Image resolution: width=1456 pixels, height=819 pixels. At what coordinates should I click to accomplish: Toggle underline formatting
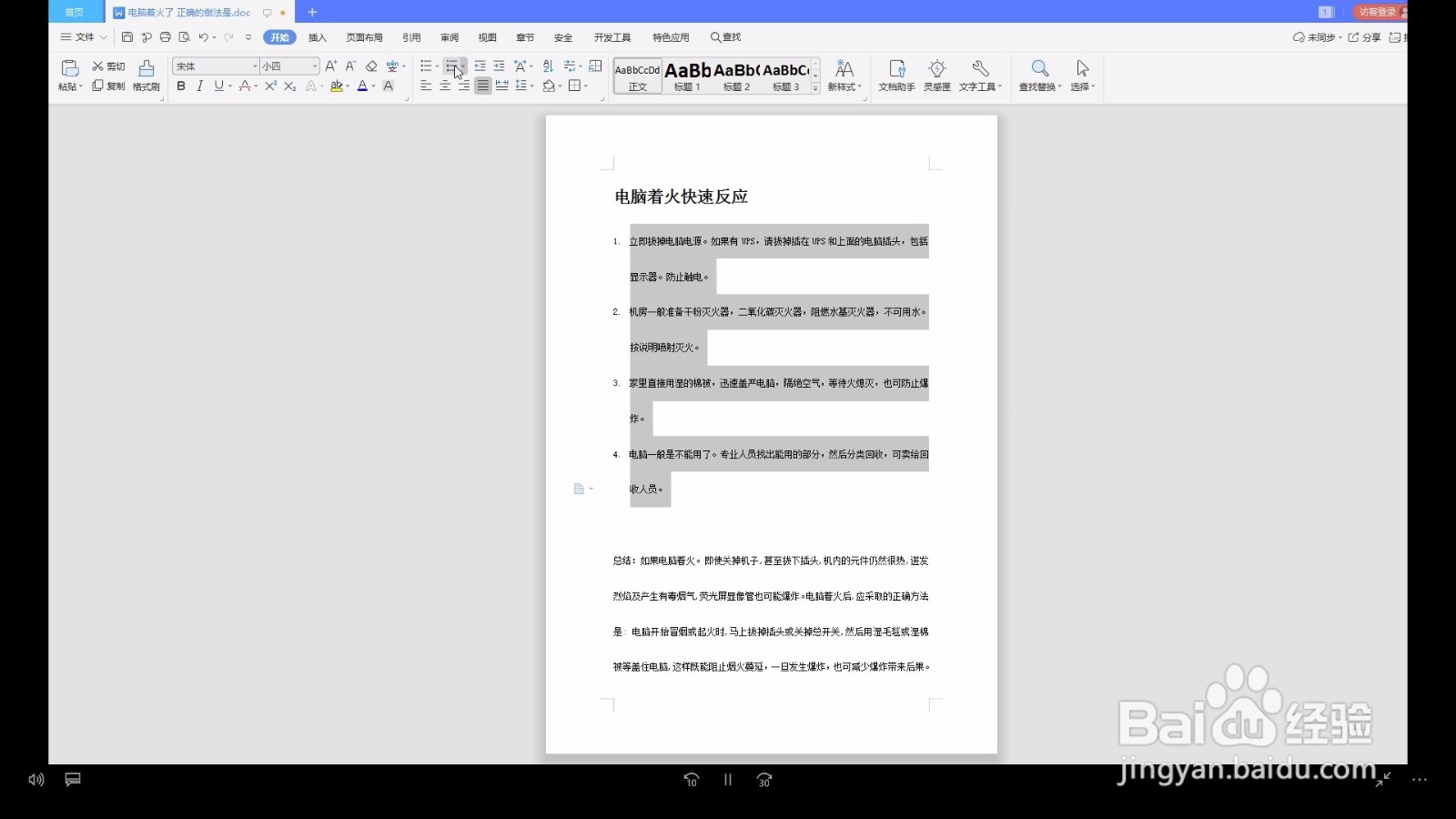[217, 86]
